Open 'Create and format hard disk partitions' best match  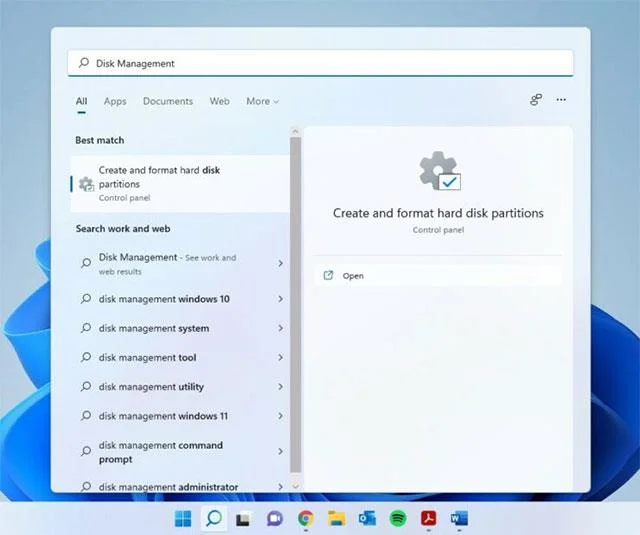click(180, 184)
